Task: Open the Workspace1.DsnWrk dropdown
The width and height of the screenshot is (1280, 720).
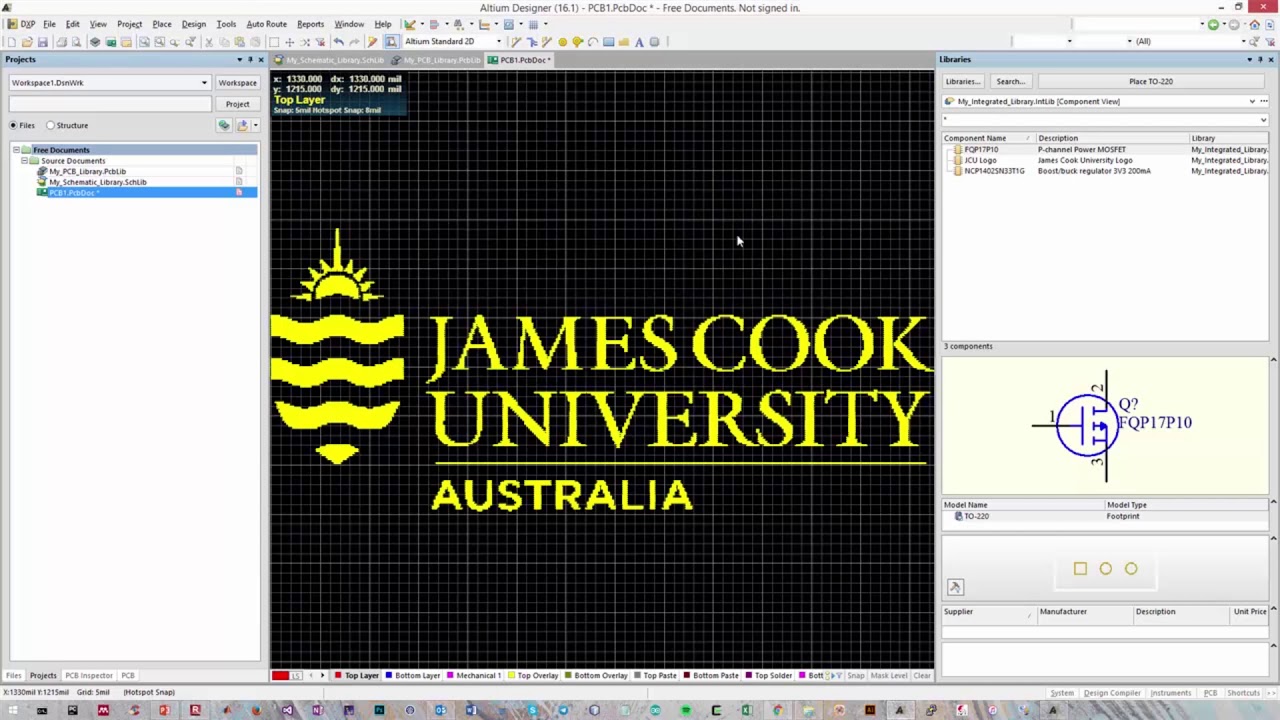Action: click(204, 83)
